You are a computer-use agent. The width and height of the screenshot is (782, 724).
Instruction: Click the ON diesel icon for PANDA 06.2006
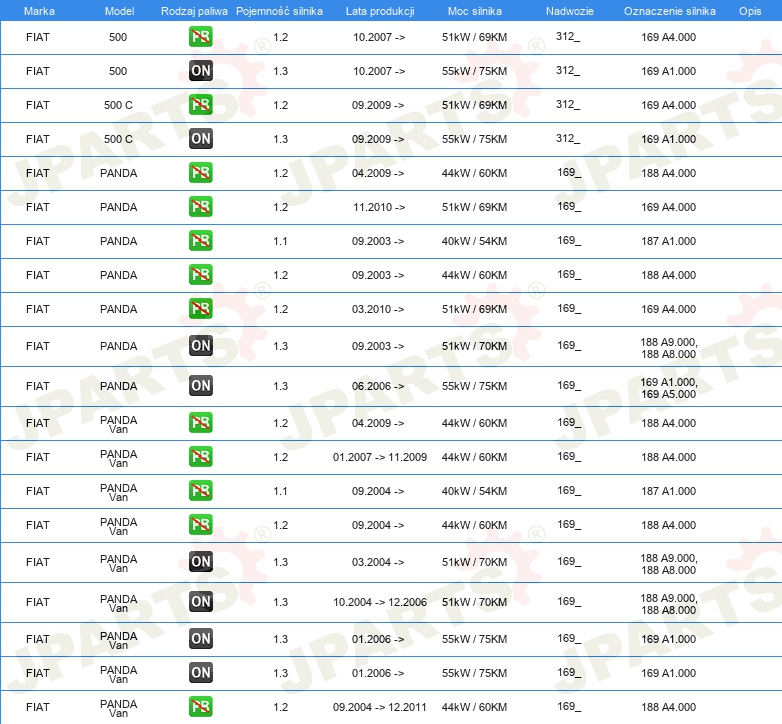point(200,385)
